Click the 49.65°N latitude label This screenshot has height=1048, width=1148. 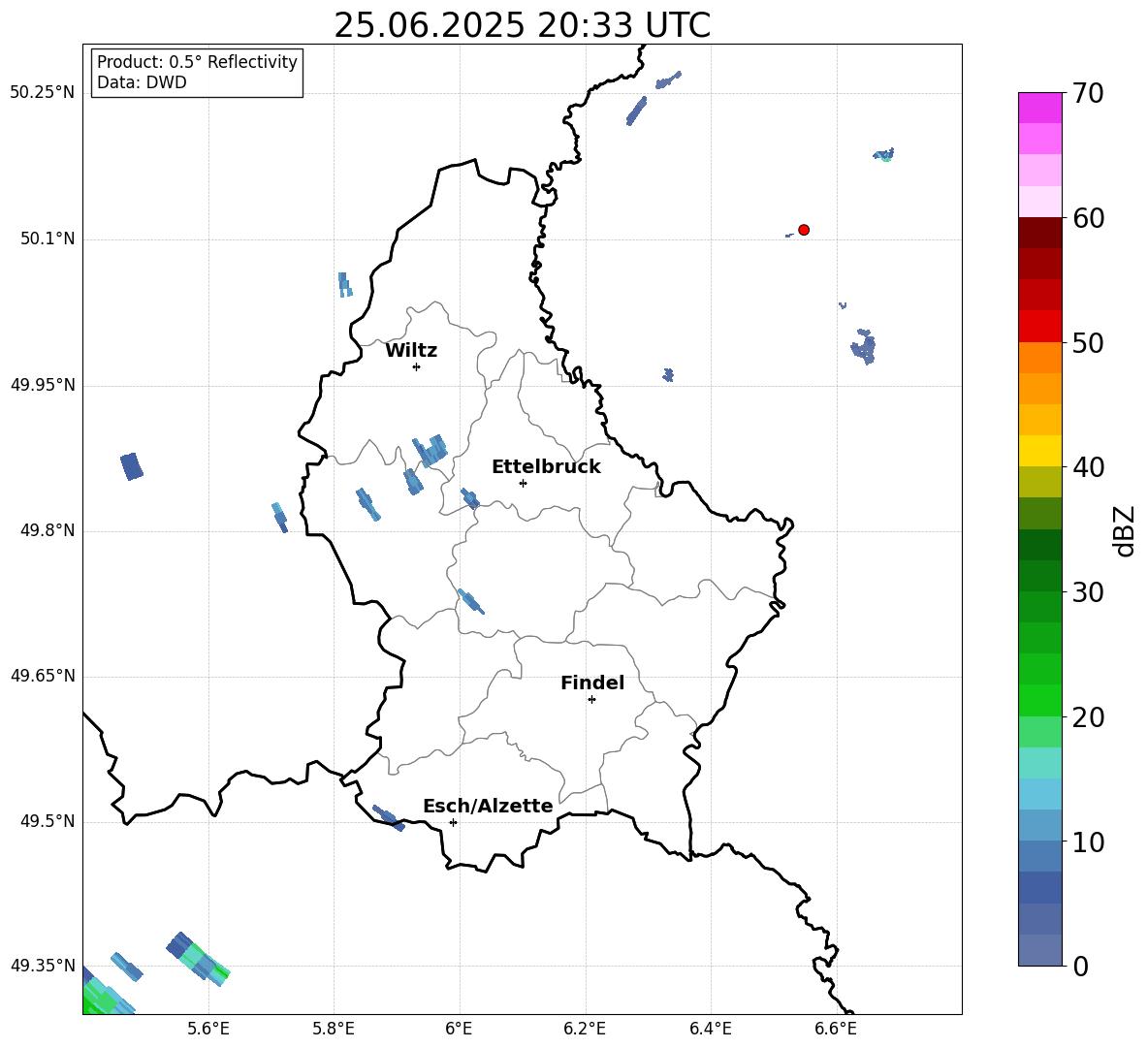click(x=43, y=676)
